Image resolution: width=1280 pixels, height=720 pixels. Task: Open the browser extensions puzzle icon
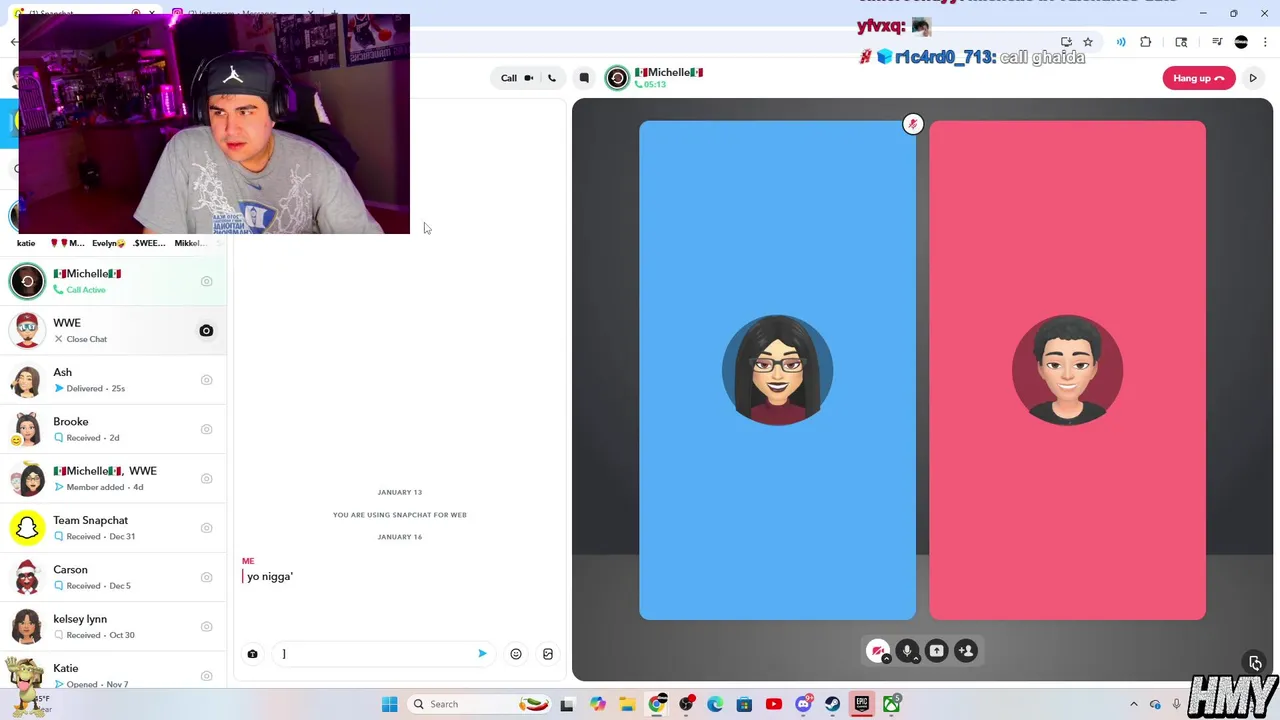point(1146,42)
